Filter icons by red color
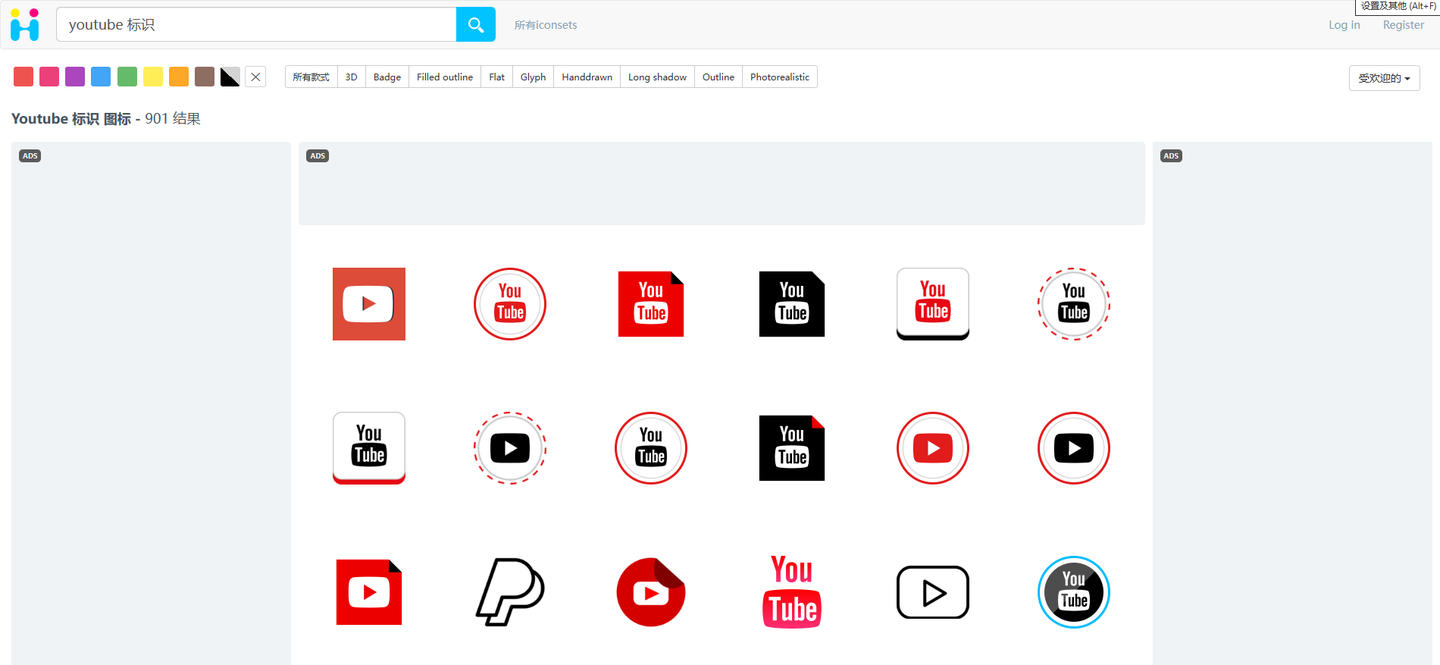This screenshot has height=665, width=1440. 23,77
